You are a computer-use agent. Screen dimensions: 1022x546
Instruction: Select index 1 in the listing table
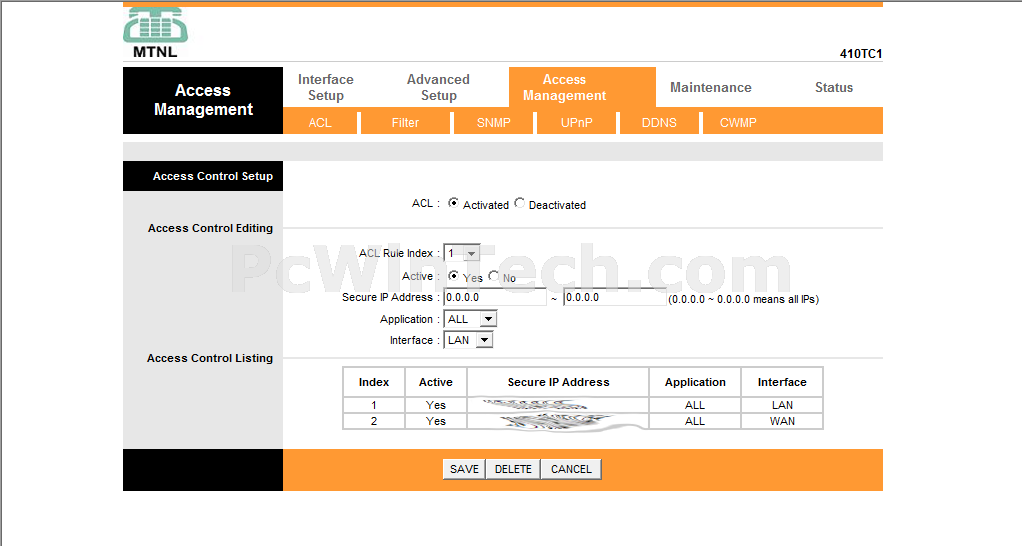[x=373, y=405]
